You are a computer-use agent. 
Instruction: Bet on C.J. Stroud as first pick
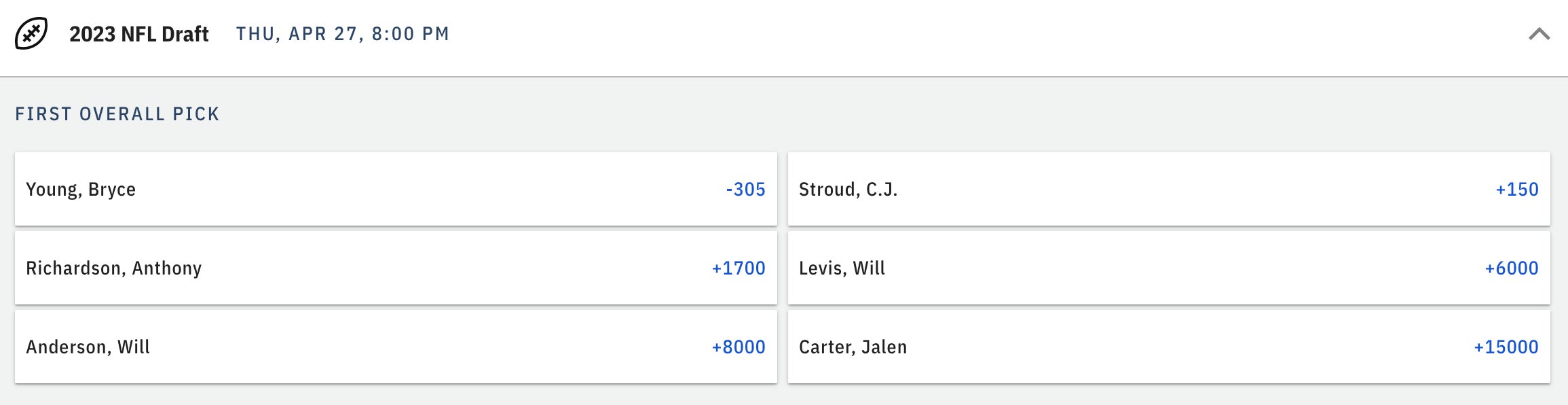point(1168,190)
